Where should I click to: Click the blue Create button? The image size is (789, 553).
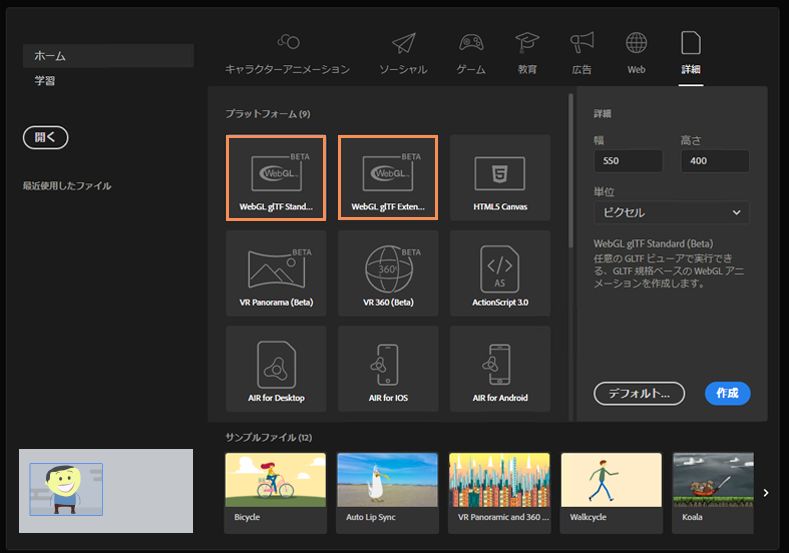[728, 393]
